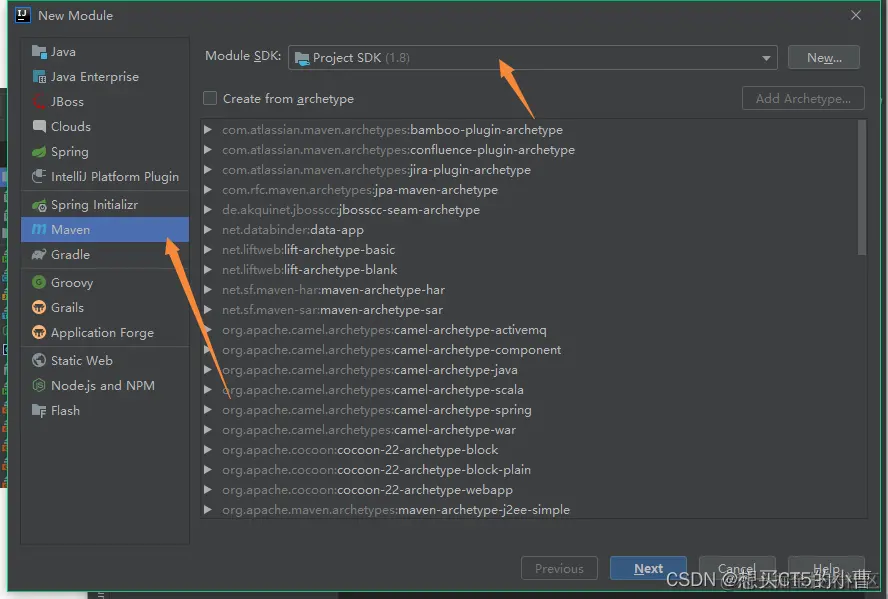This screenshot has height=599, width=888.
Task: Click the JBoss icon
Action: click(x=39, y=101)
